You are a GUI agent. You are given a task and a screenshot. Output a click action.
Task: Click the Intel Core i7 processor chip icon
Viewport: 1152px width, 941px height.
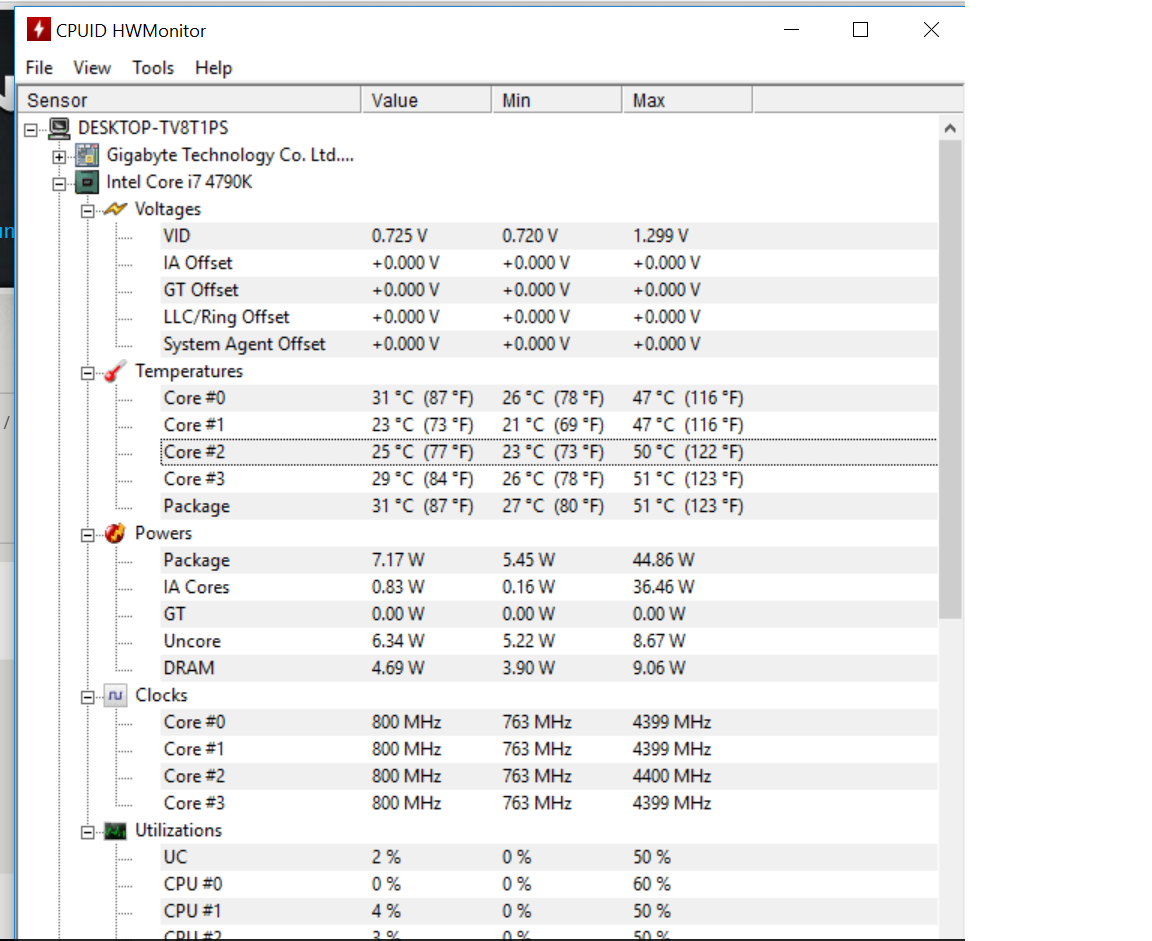pyautogui.click(x=87, y=182)
